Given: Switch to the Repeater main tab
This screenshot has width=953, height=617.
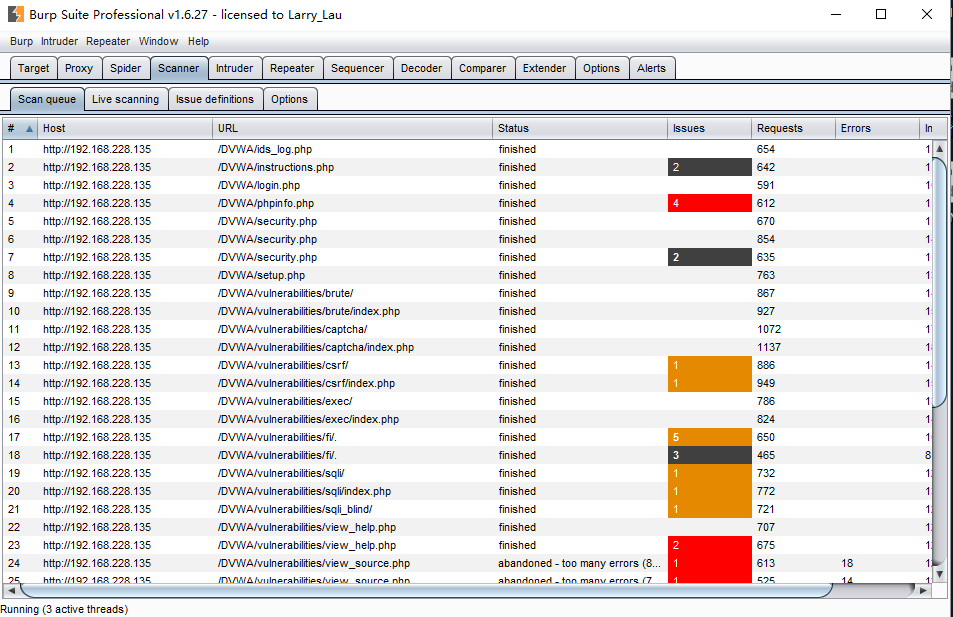Looking at the screenshot, I should coord(292,68).
